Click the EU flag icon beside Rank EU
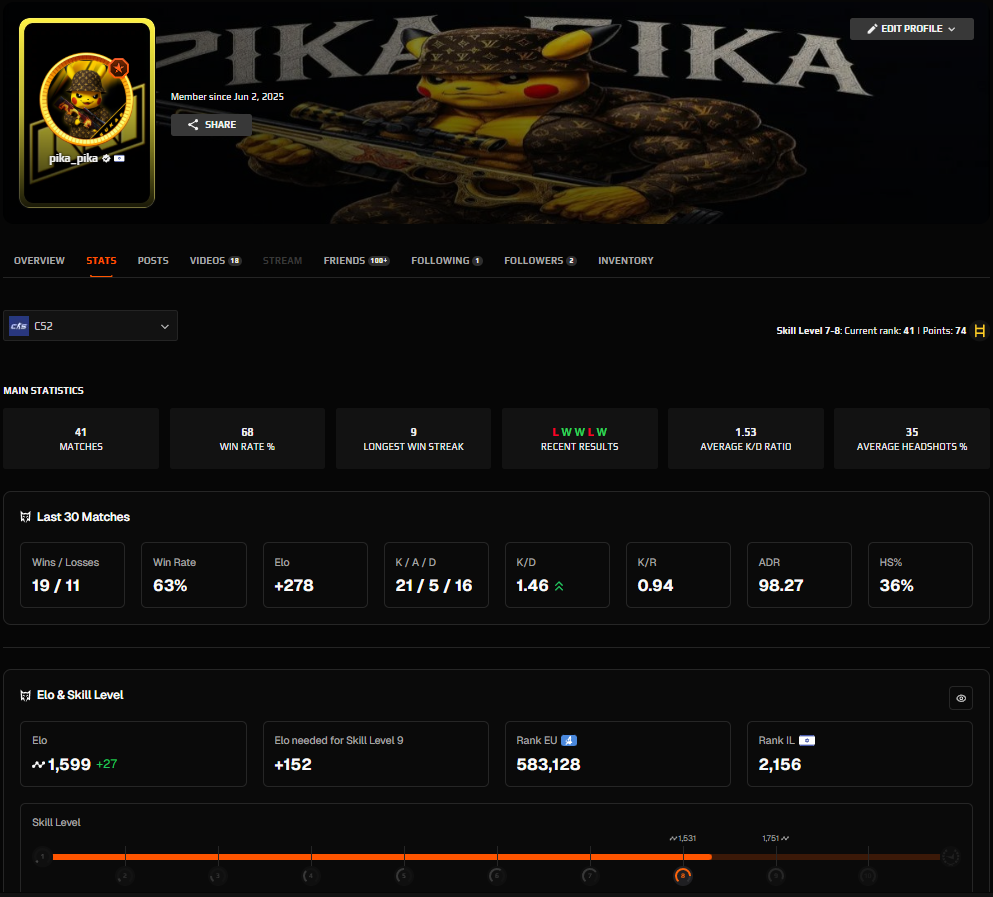Image resolution: width=993 pixels, height=897 pixels. click(x=569, y=741)
